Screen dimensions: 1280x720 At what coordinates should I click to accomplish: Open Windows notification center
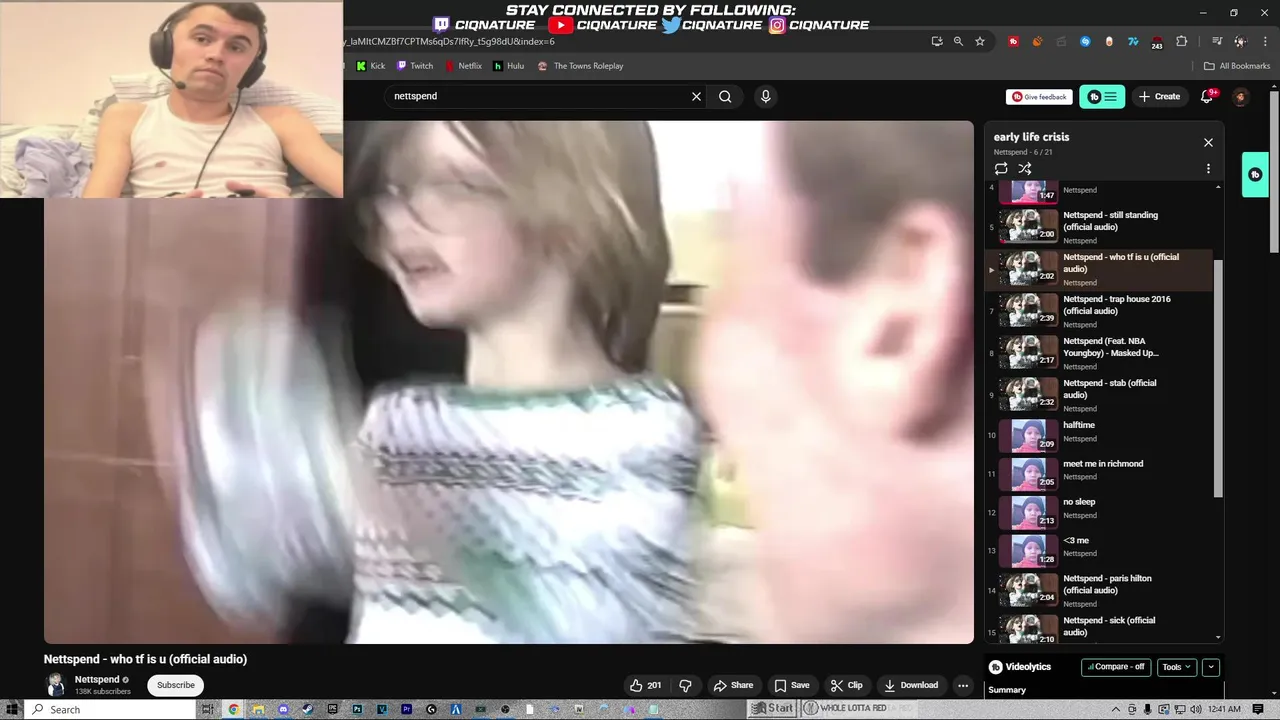coord(1258,709)
